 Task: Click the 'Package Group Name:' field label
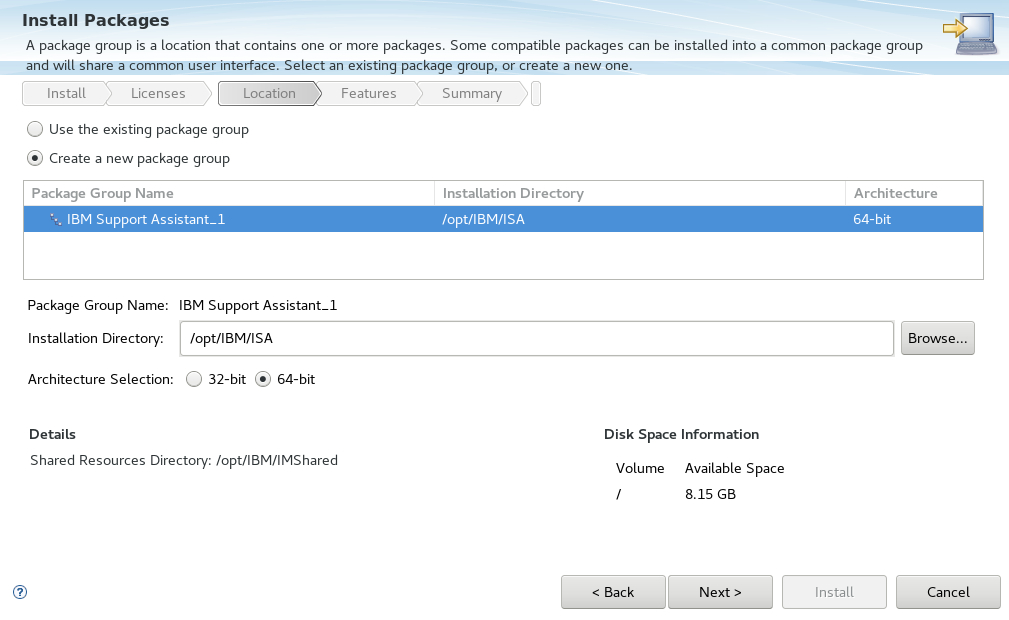click(x=98, y=305)
